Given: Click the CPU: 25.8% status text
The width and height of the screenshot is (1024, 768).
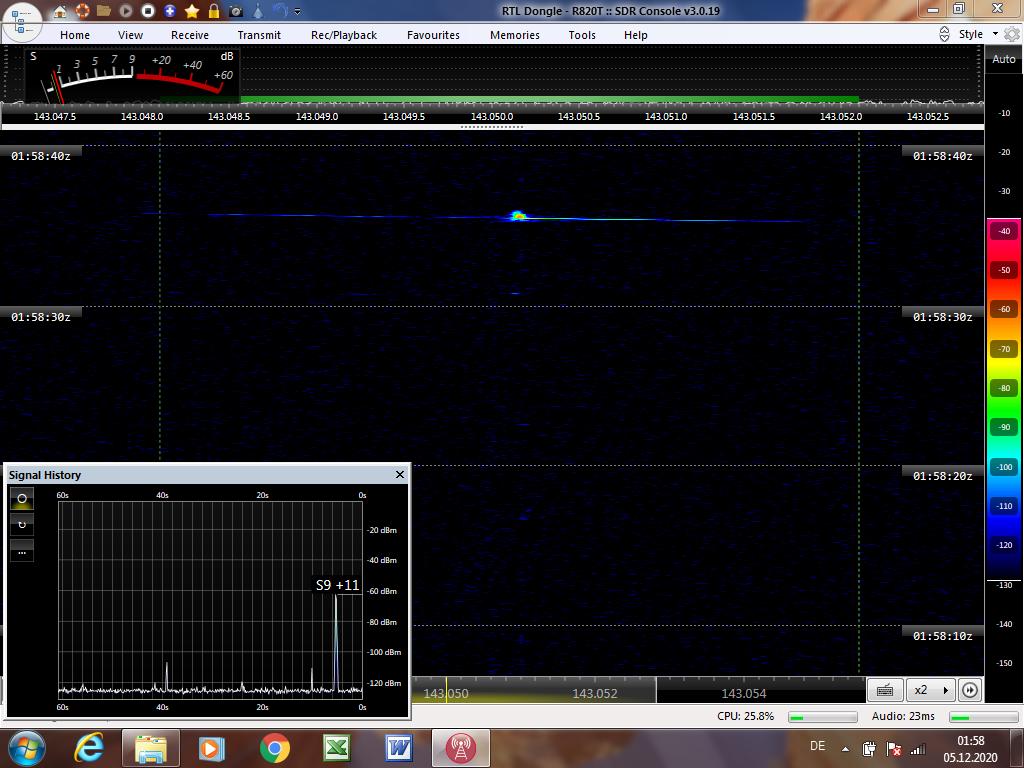Looking at the screenshot, I should [745, 716].
